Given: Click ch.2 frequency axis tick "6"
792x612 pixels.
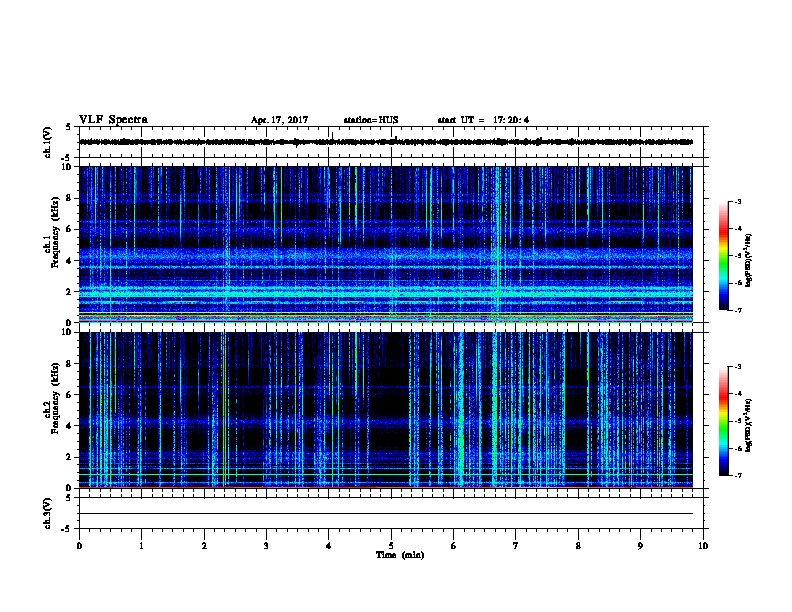Looking at the screenshot, I should pyautogui.click(x=69, y=394).
